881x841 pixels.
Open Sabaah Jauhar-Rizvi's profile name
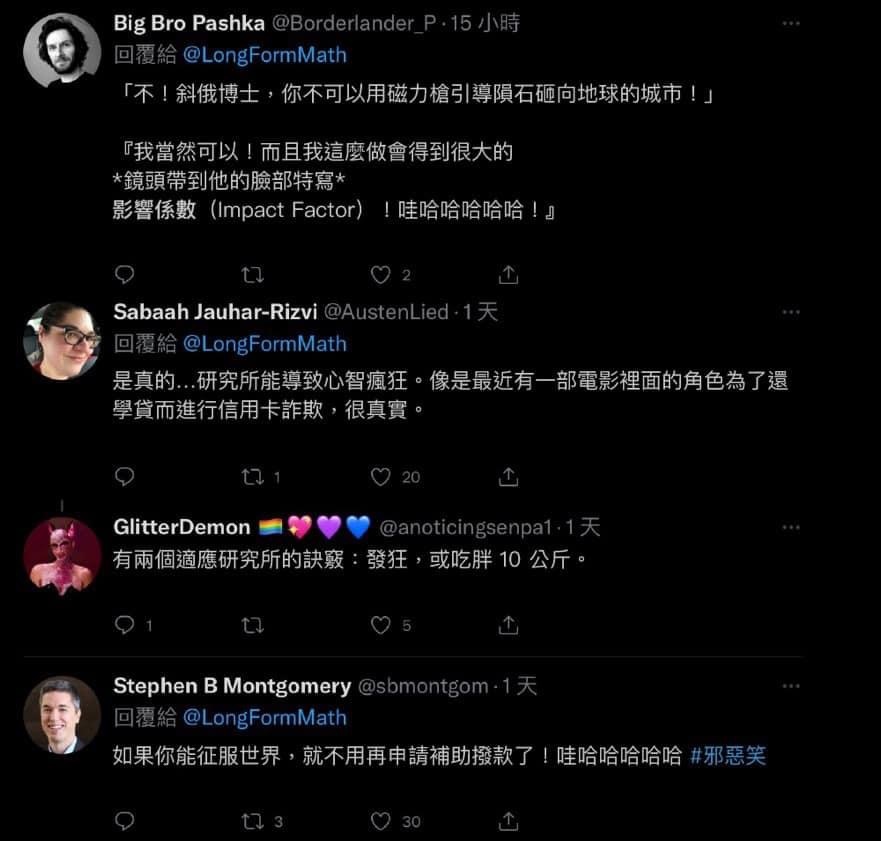pyautogui.click(x=215, y=312)
